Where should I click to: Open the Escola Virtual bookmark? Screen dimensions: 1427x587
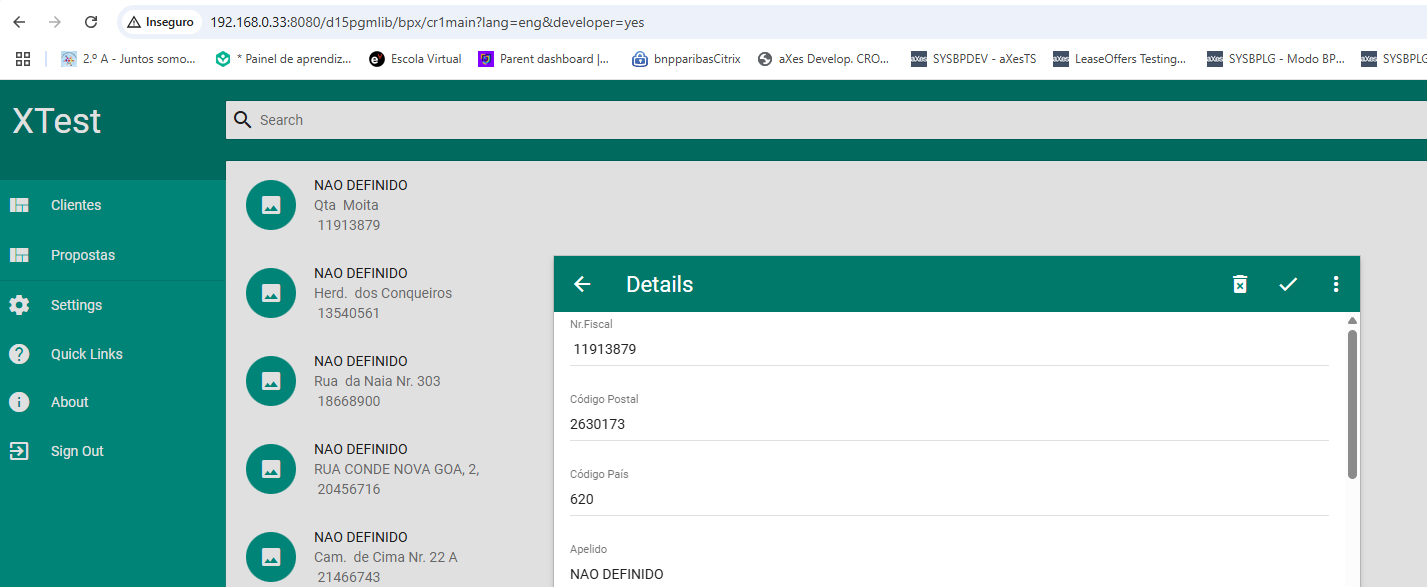[415, 59]
